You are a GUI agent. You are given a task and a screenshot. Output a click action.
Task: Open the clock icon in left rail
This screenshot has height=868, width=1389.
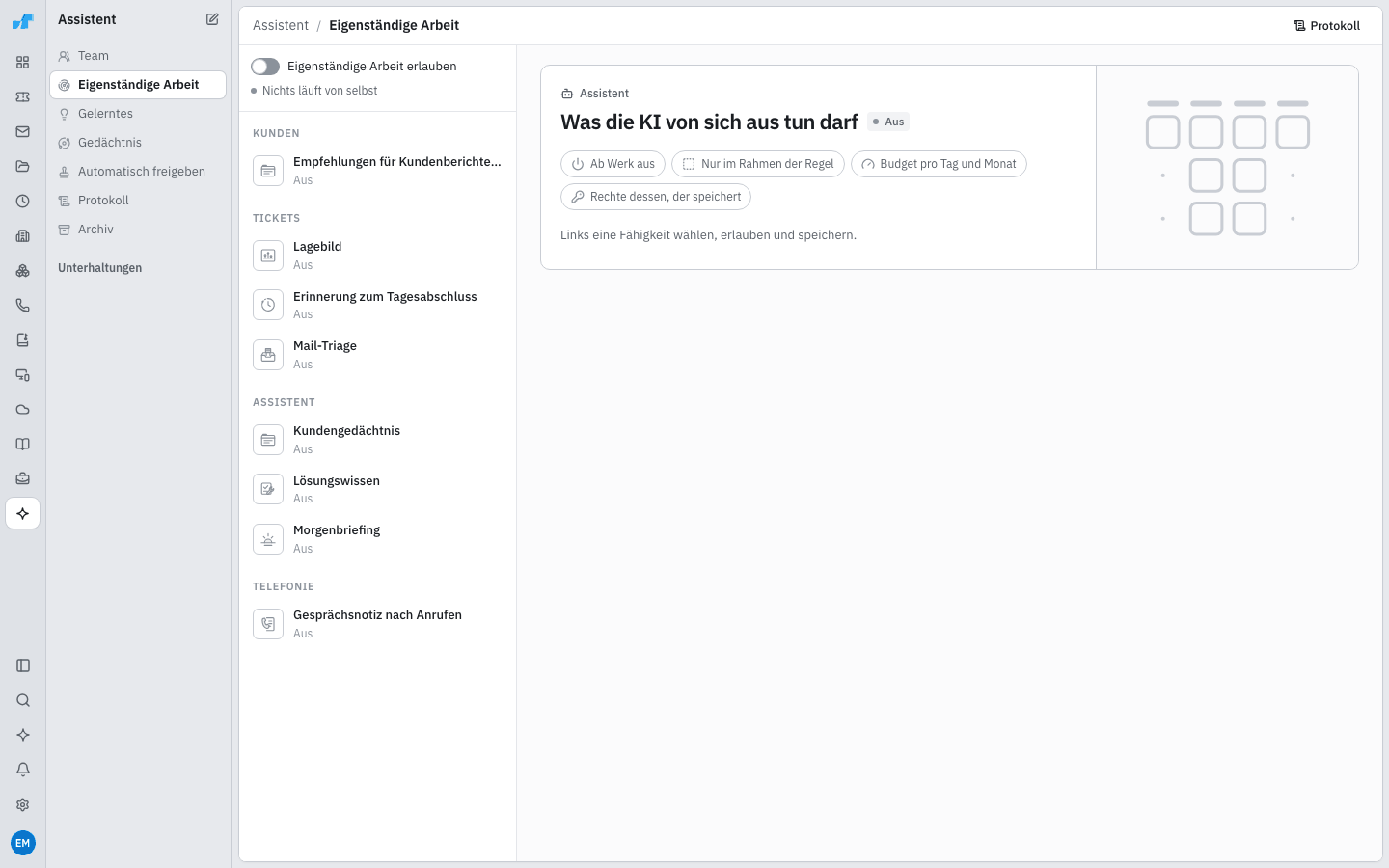coord(23,202)
